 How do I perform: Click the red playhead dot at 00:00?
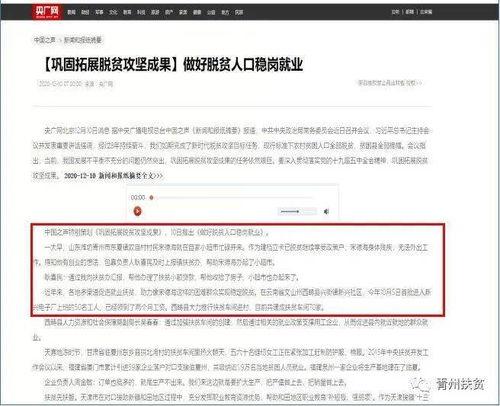point(151,197)
